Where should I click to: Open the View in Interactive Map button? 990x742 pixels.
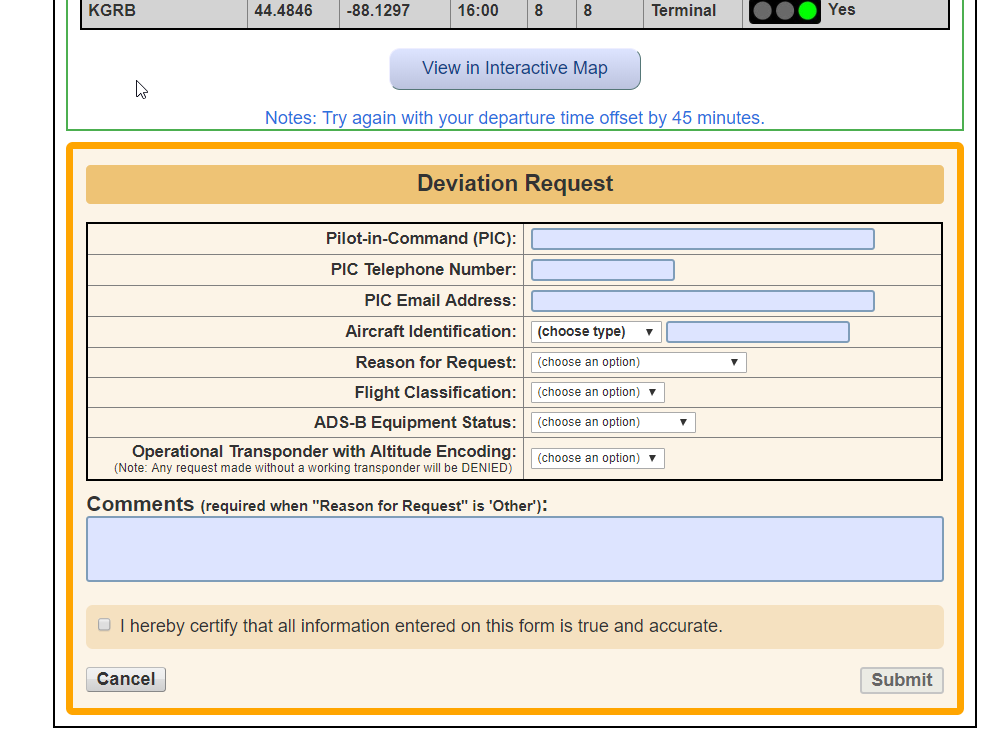click(515, 68)
